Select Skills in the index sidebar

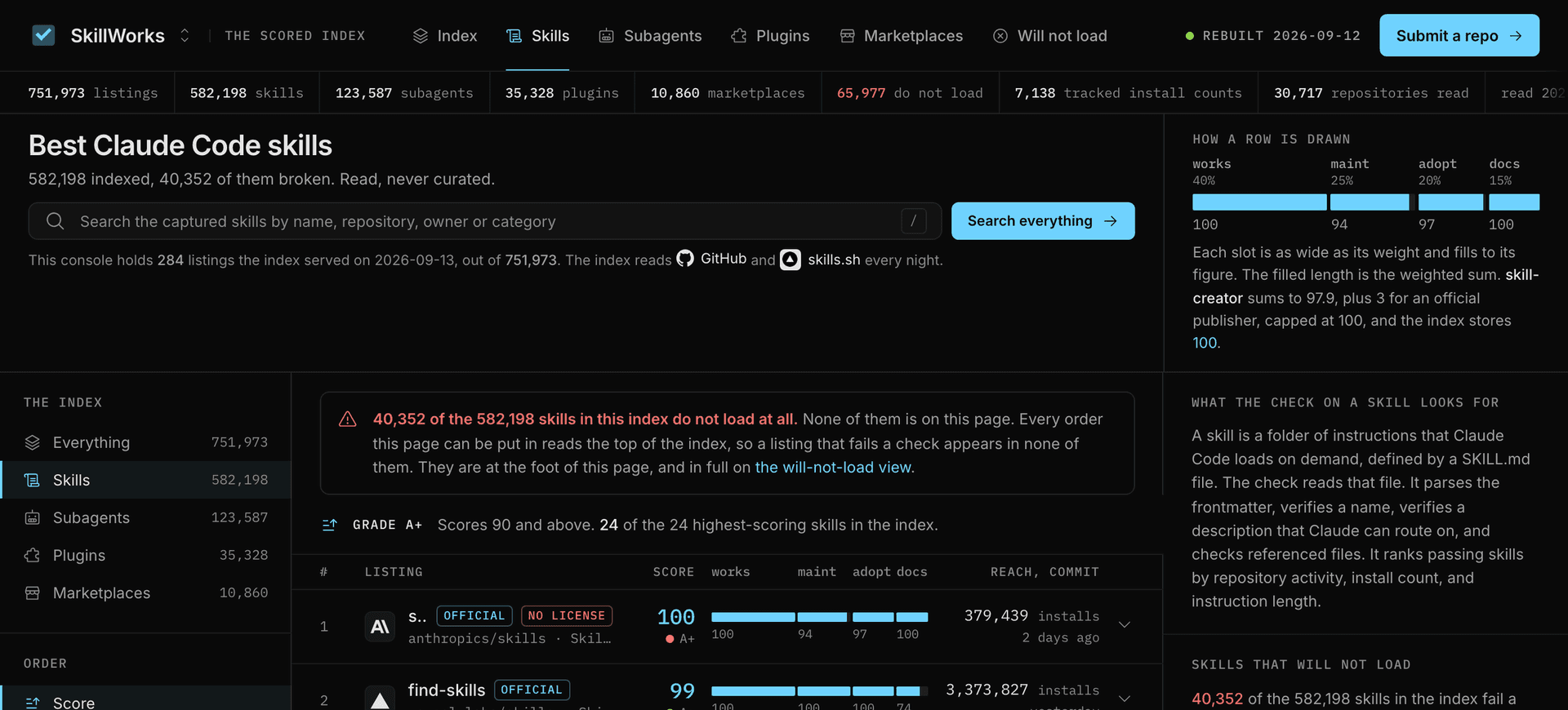coord(145,480)
